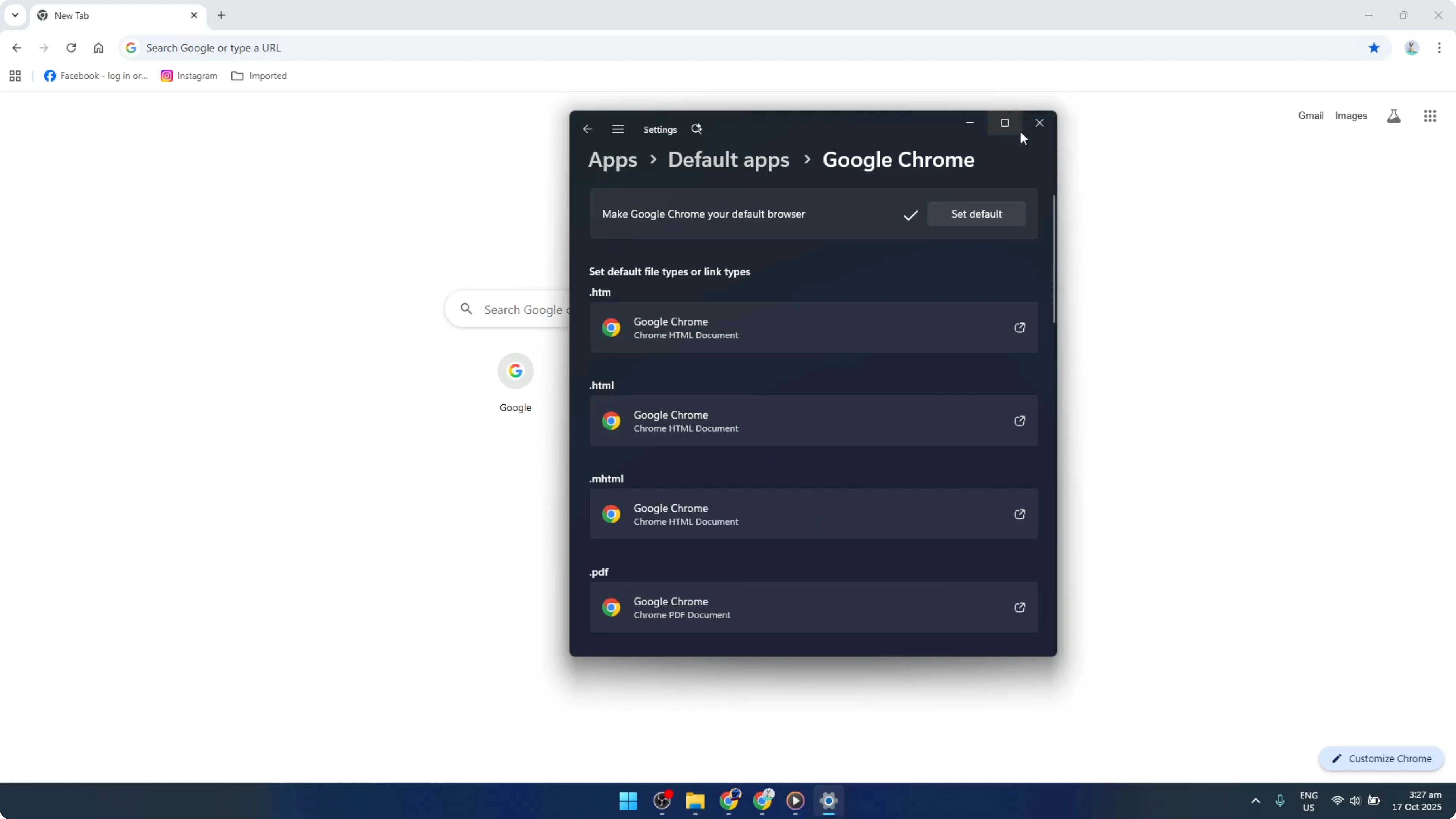Click the Customize Chrome button
This screenshot has width=1456, height=819.
1381,758
